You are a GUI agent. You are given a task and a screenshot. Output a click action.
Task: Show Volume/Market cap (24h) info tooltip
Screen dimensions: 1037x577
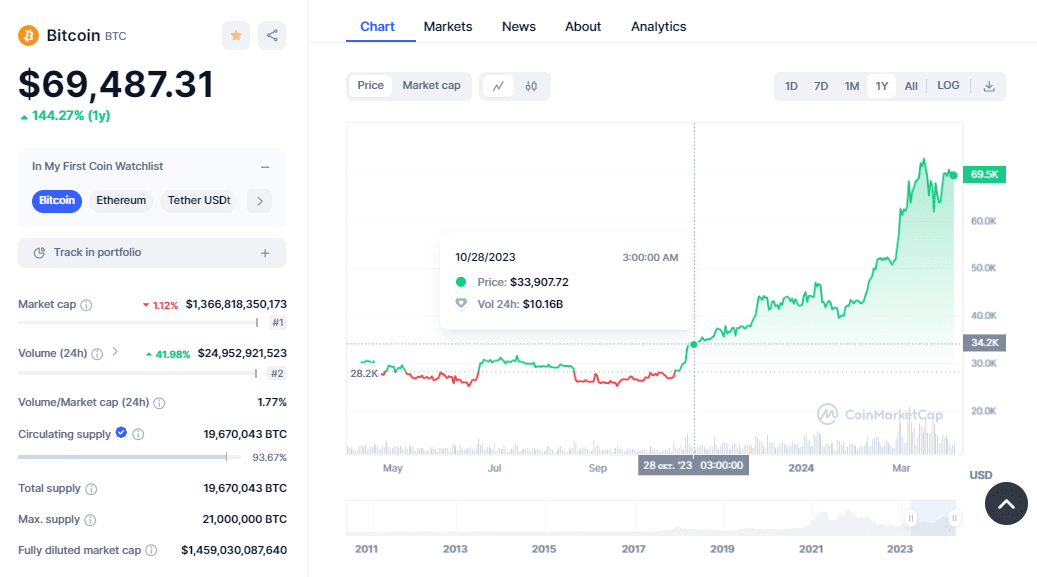pos(159,403)
